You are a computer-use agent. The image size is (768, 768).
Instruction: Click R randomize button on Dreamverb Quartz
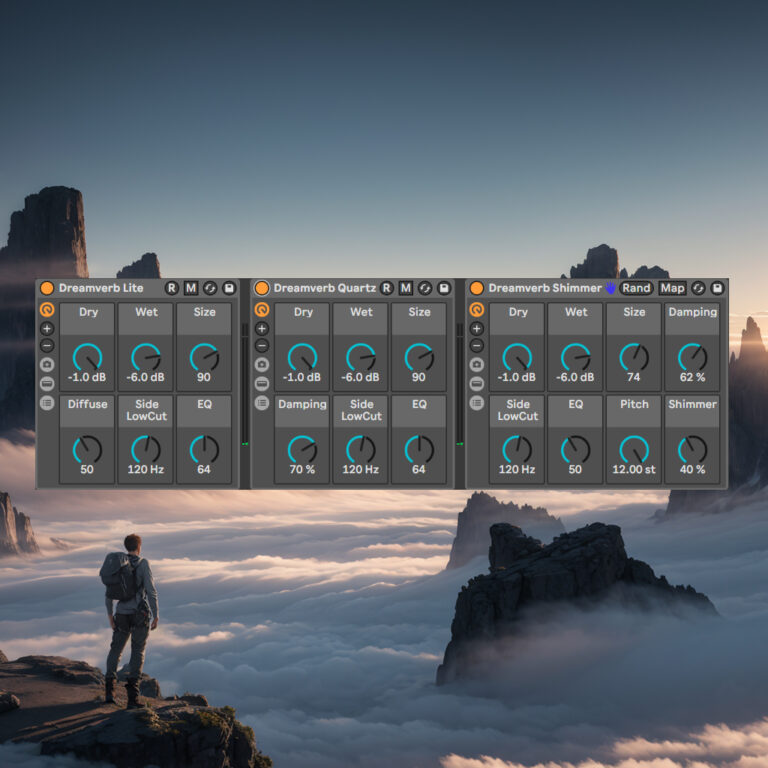tap(386, 288)
